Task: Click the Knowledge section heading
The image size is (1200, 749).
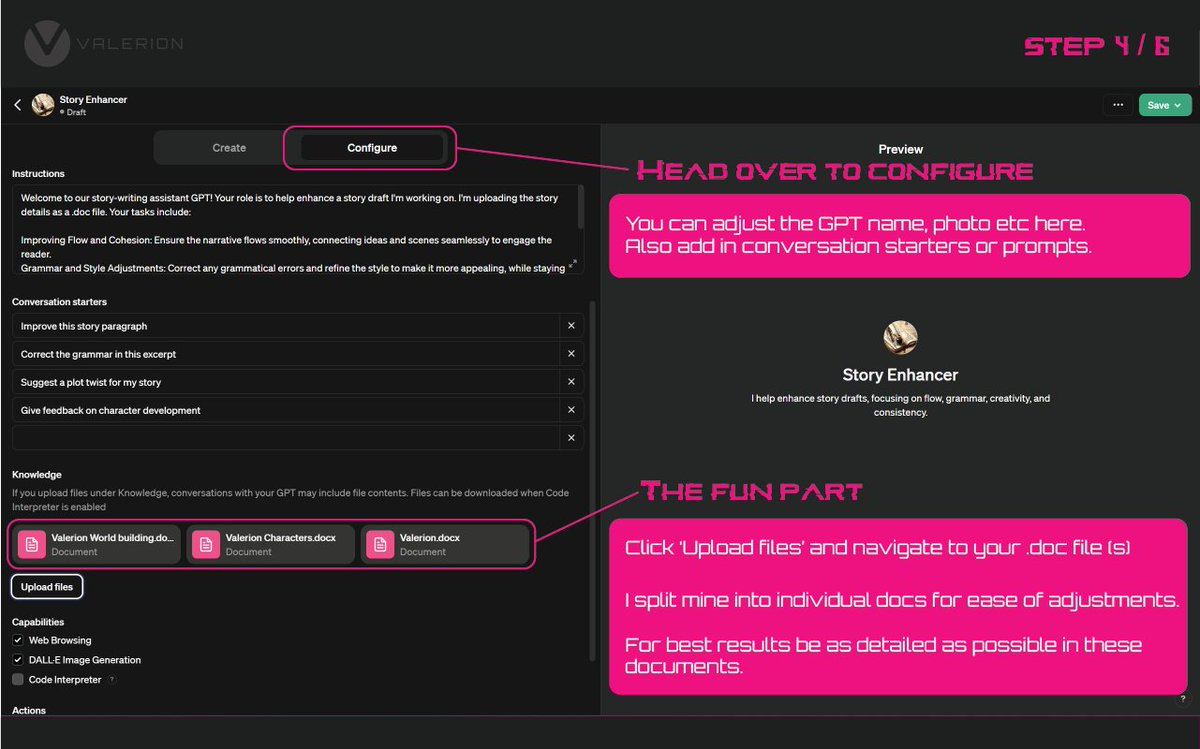Action: tap(37, 474)
